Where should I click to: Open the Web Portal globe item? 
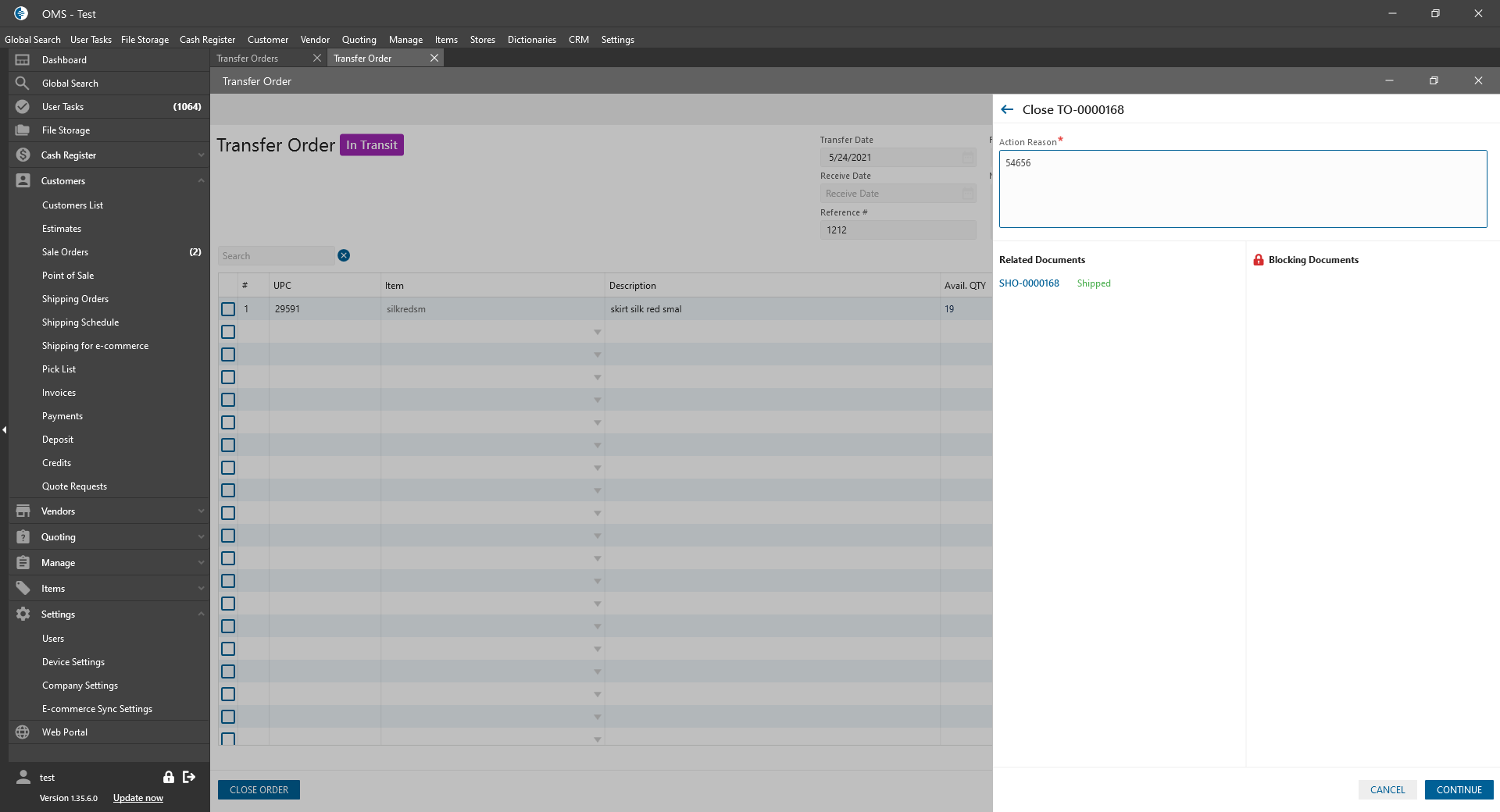23,732
